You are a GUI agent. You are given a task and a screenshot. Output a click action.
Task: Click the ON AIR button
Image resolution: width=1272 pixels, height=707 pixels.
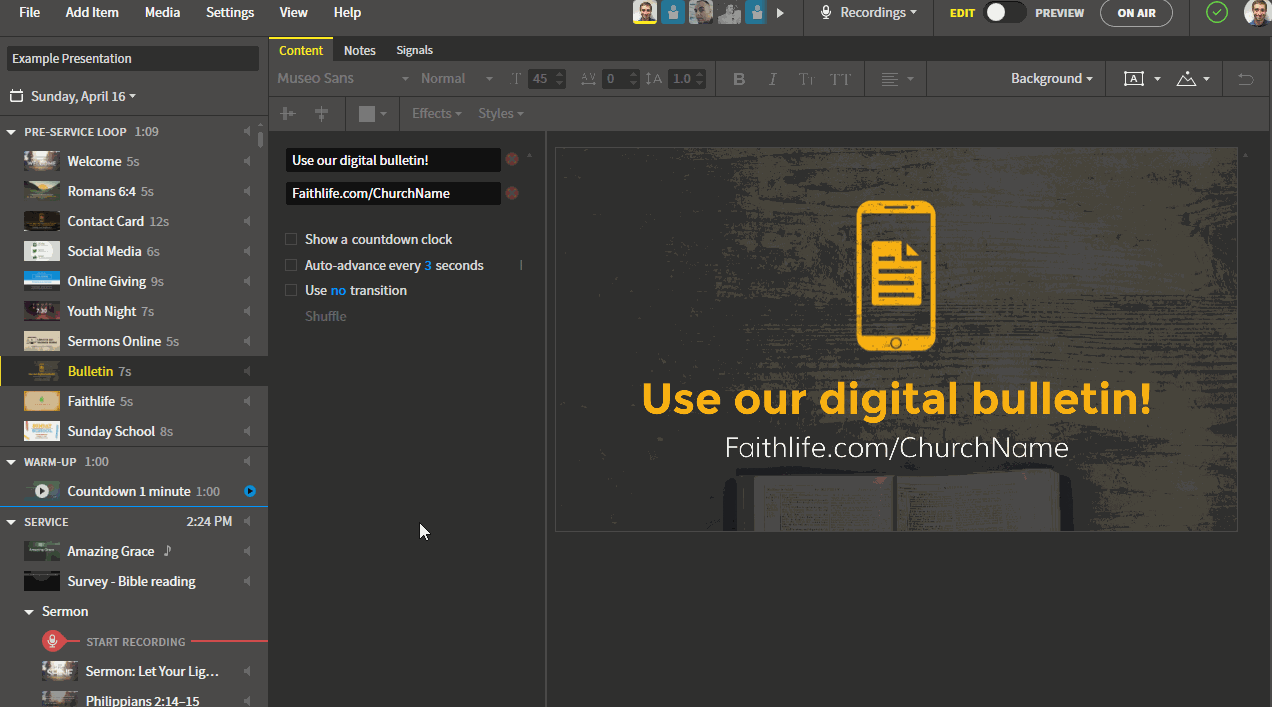[x=1136, y=12]
